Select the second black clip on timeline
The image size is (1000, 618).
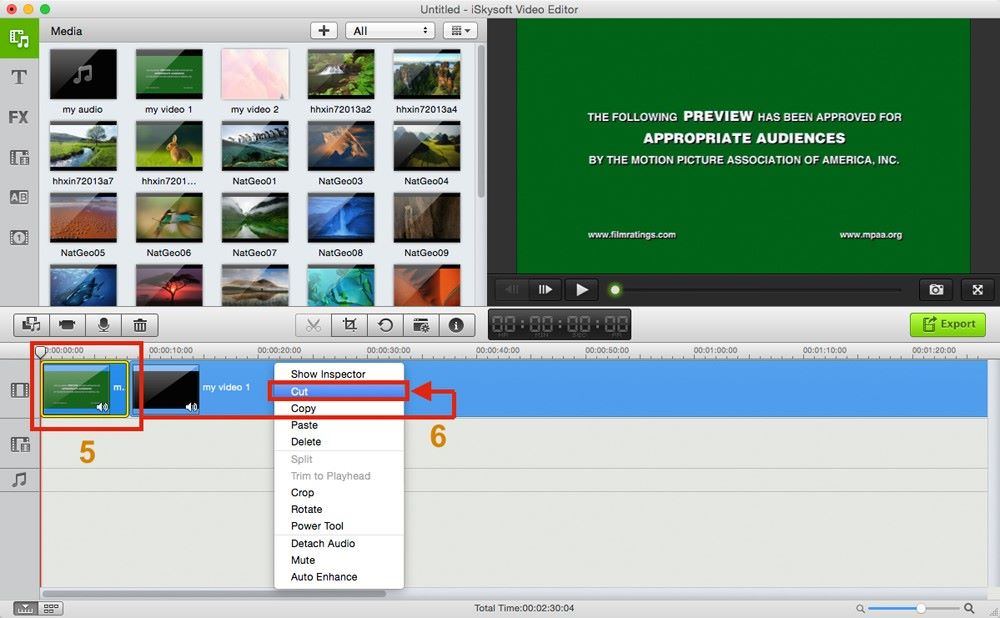coord(166,389)
